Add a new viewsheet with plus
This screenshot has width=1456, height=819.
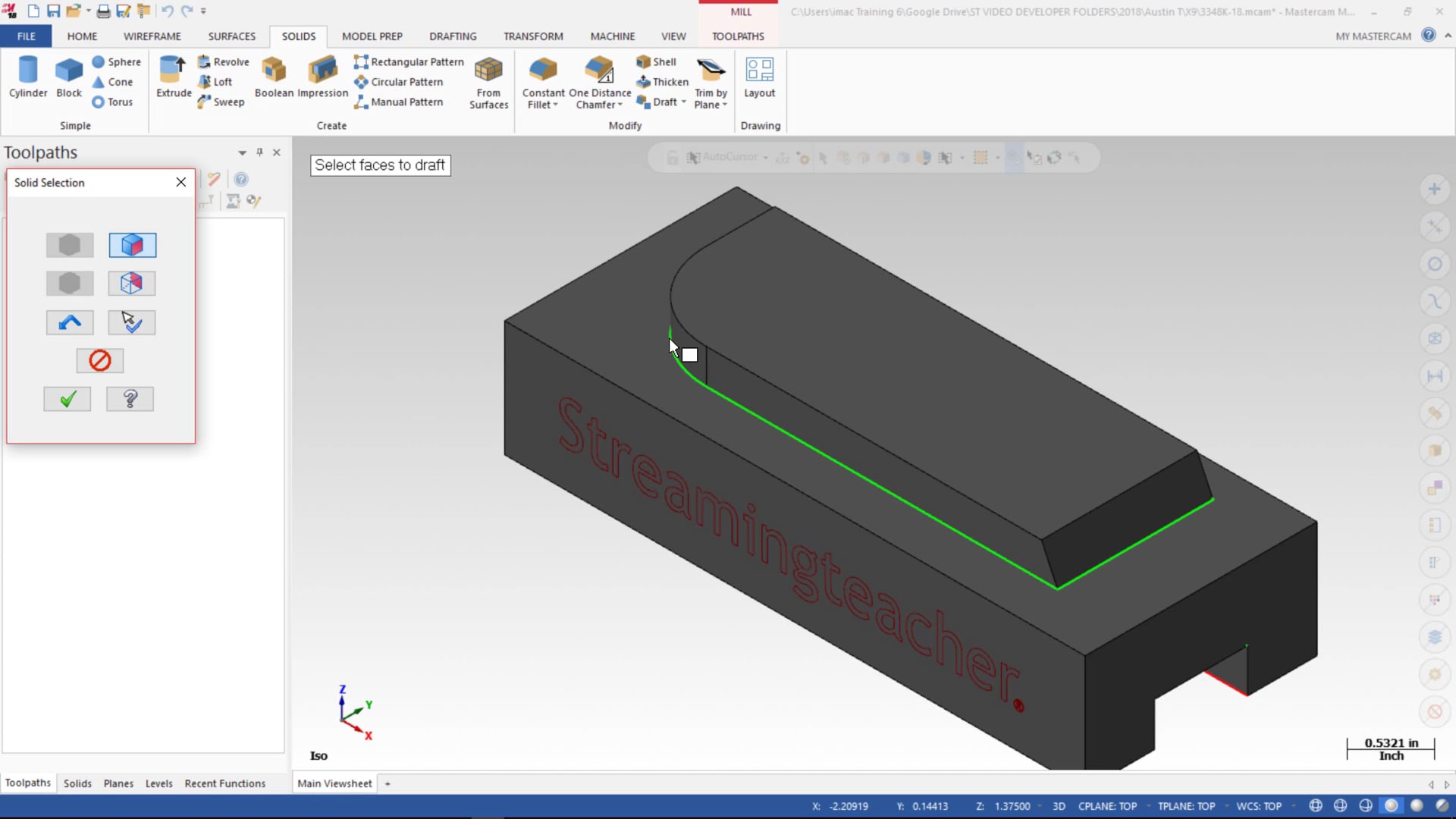point(388,783)
